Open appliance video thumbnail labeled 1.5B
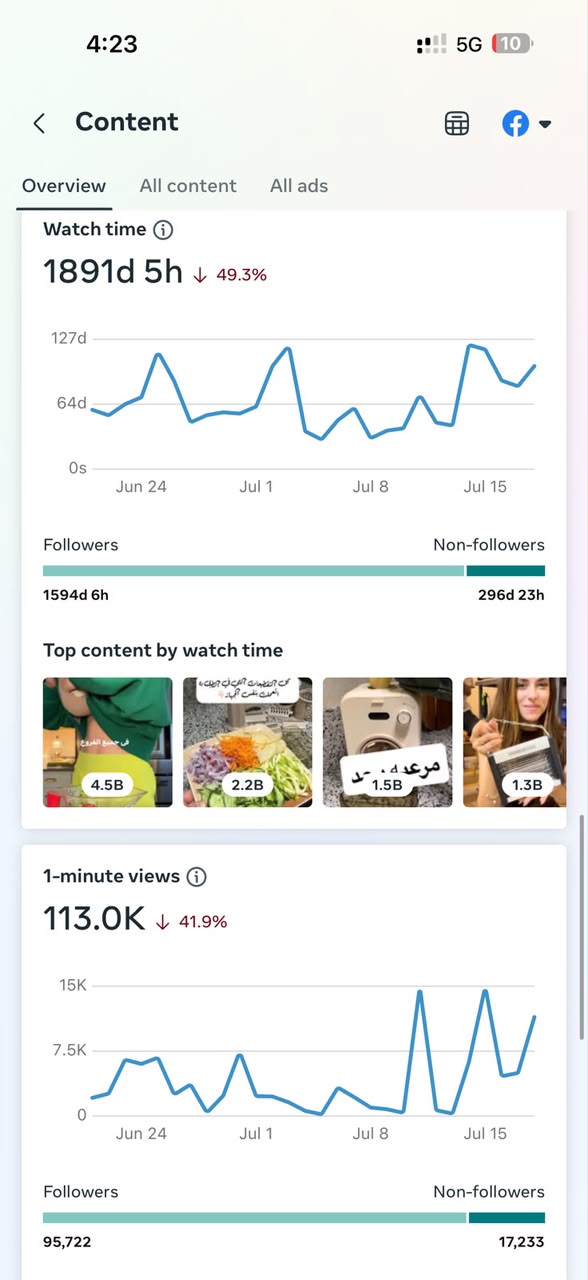 click(x=387, y=742)
